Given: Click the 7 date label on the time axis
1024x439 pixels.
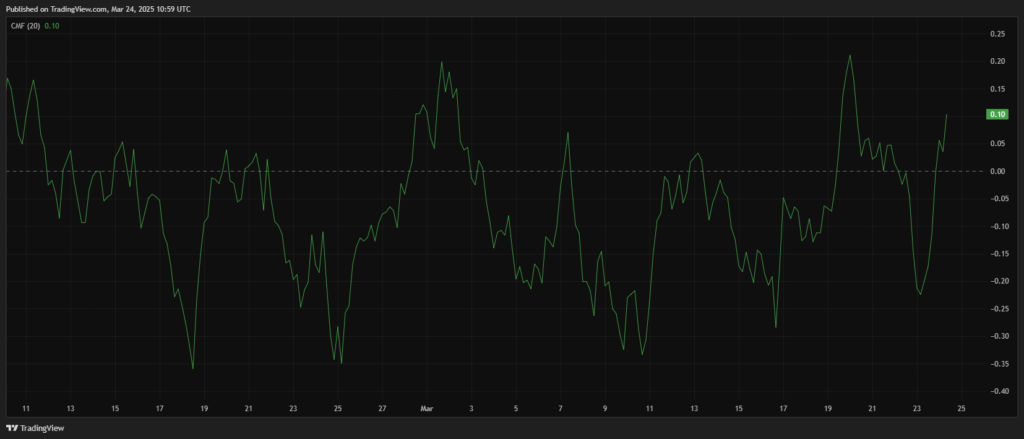Looking at the screenshot, I should click(561, 409).
